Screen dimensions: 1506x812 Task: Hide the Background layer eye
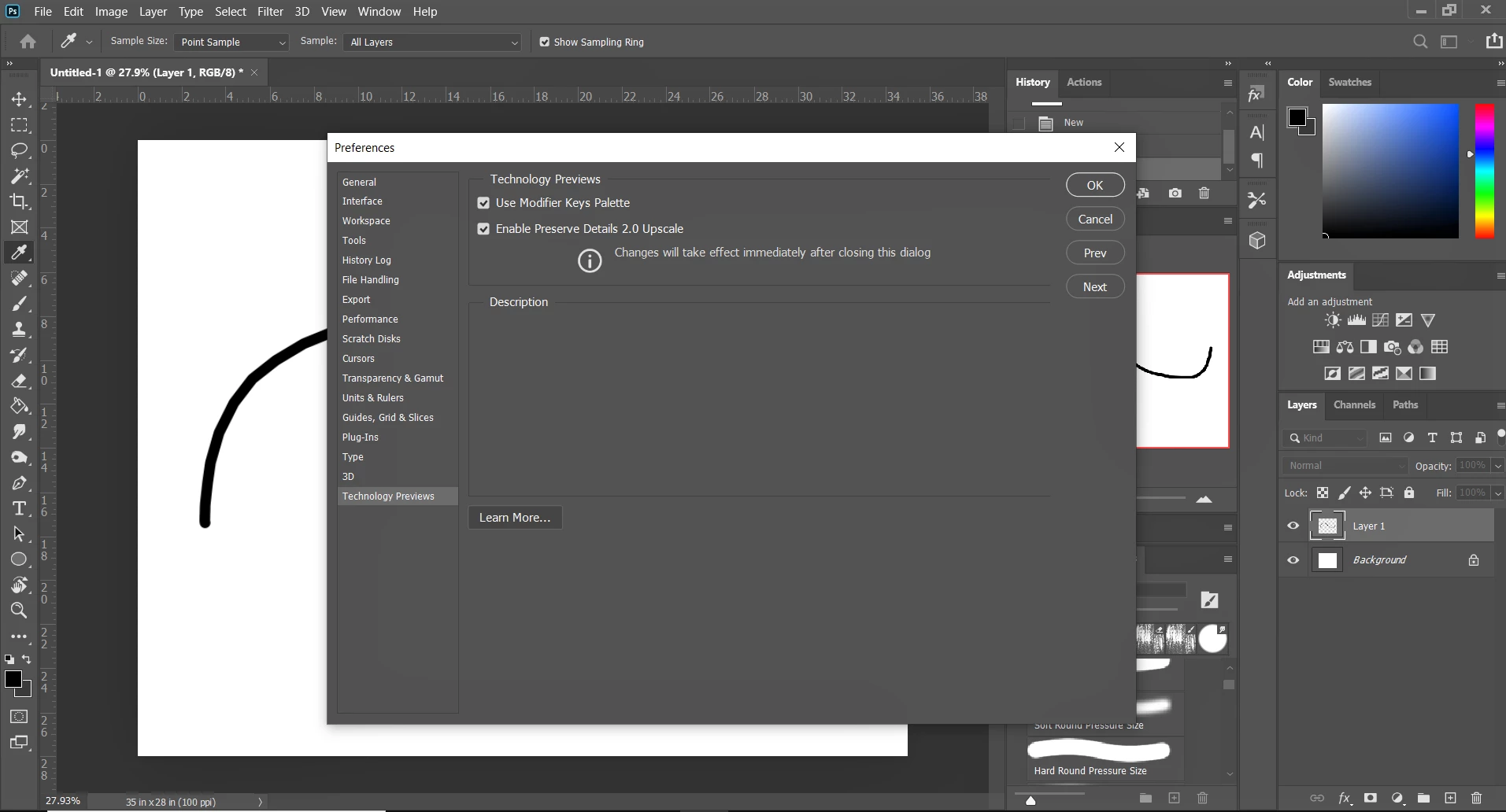[1293, 560]
